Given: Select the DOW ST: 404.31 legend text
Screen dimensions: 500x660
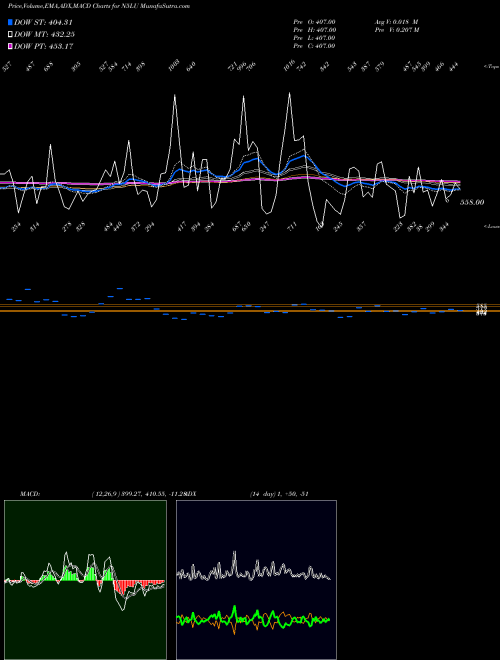Looking at the screenshot, I should [x=44, y=22].
